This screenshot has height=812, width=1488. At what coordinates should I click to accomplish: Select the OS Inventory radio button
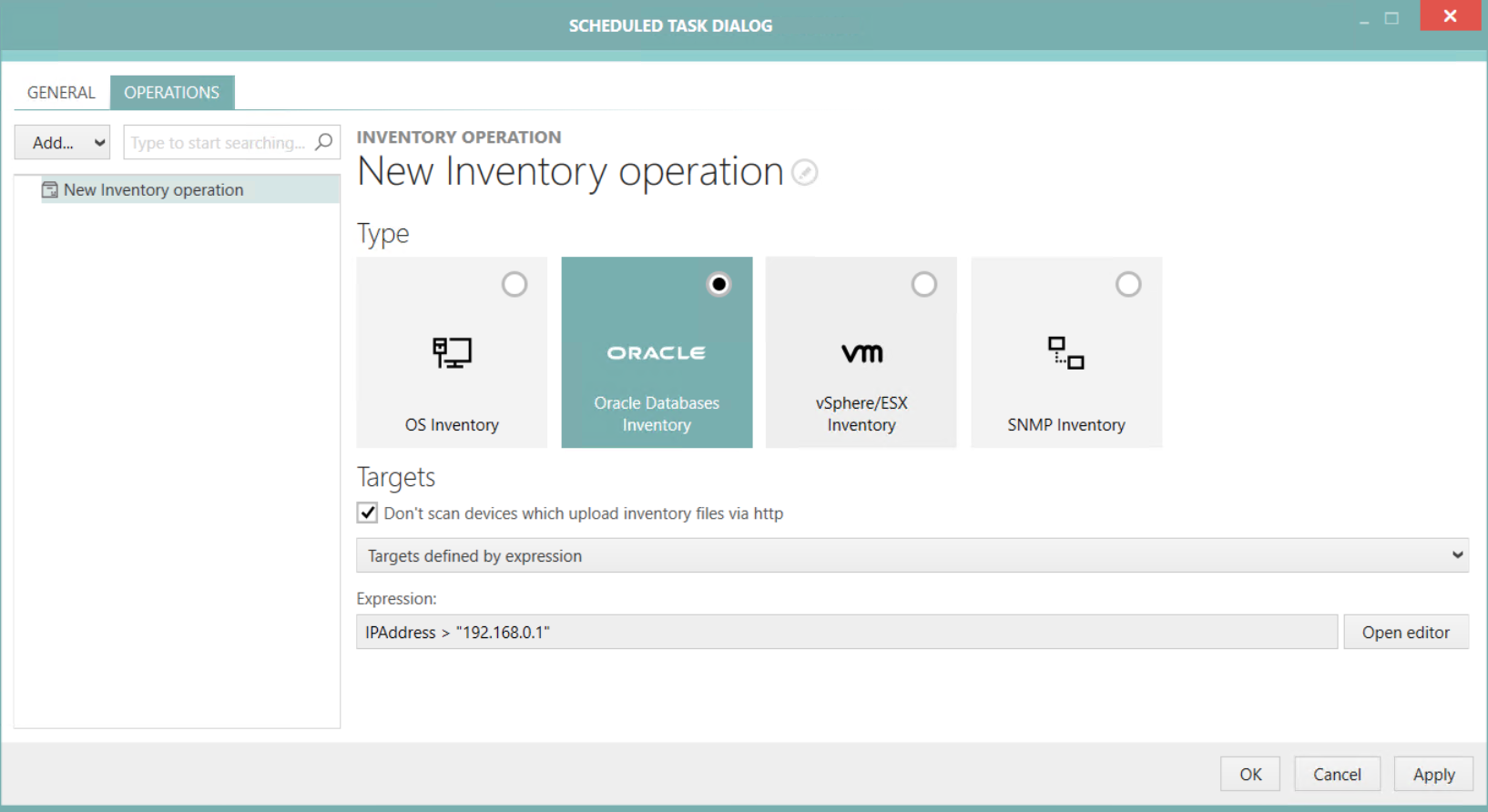coord(515,285)
